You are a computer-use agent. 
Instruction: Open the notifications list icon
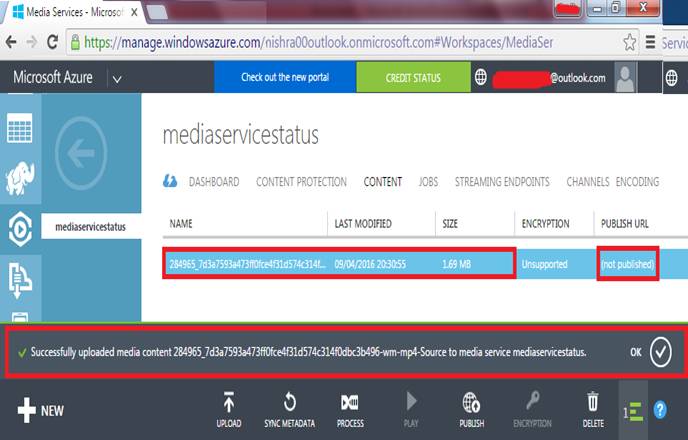pyautogui.click(x=633, y=411)
